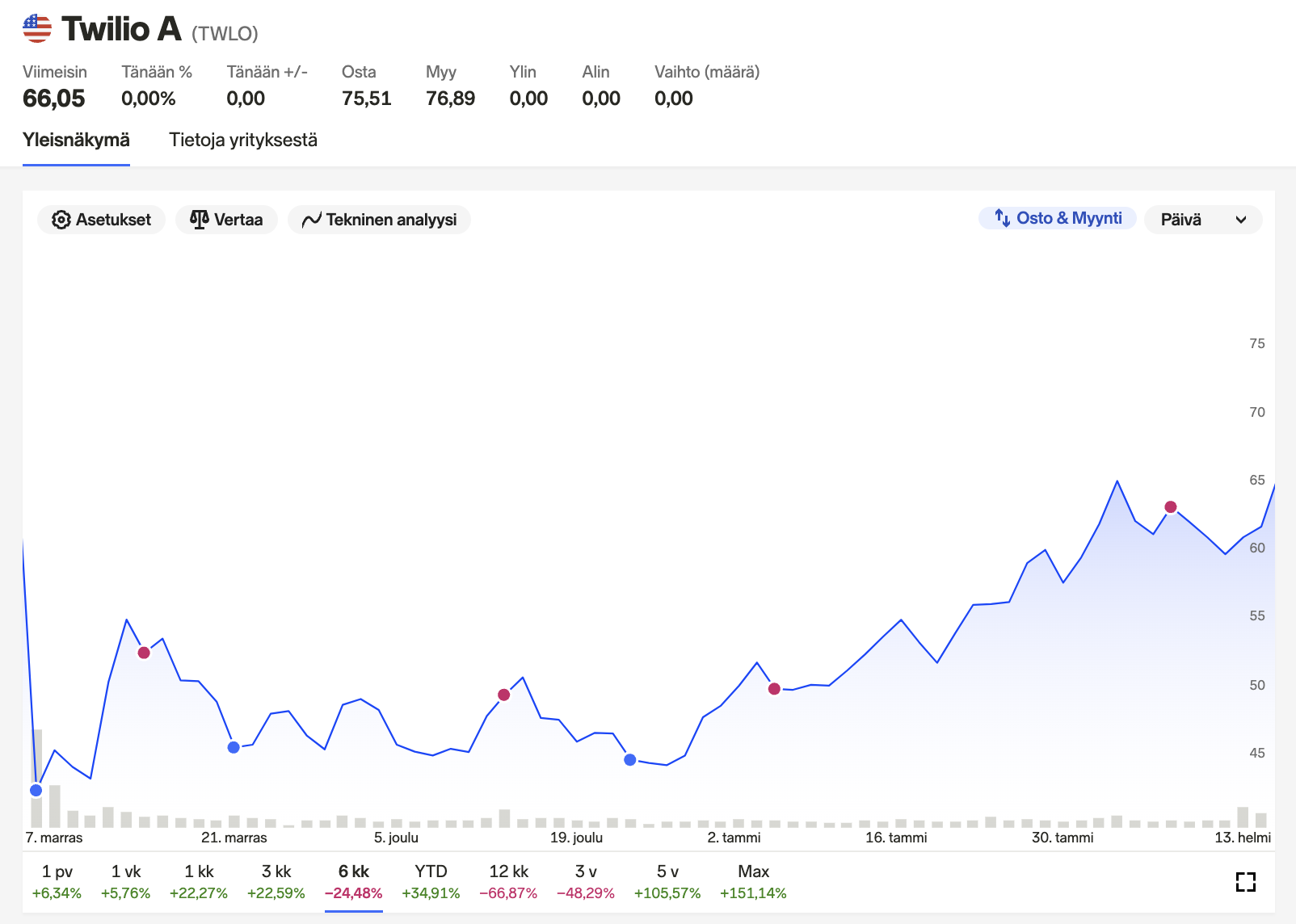This screenshot has width=1296, height=924.
Task: Switch to Tietoja yrityksestä tab
Action: 243,141
